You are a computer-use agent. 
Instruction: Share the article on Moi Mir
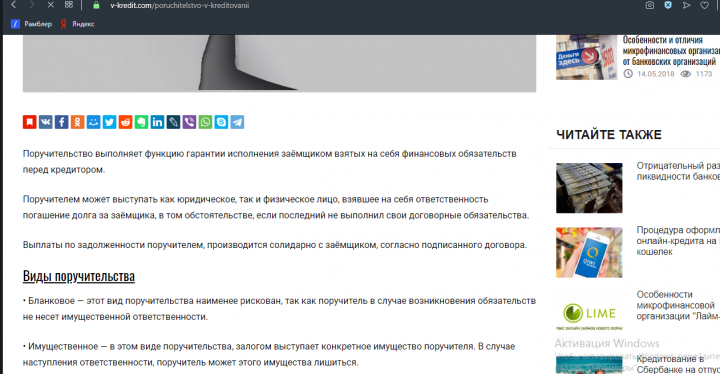93,122
